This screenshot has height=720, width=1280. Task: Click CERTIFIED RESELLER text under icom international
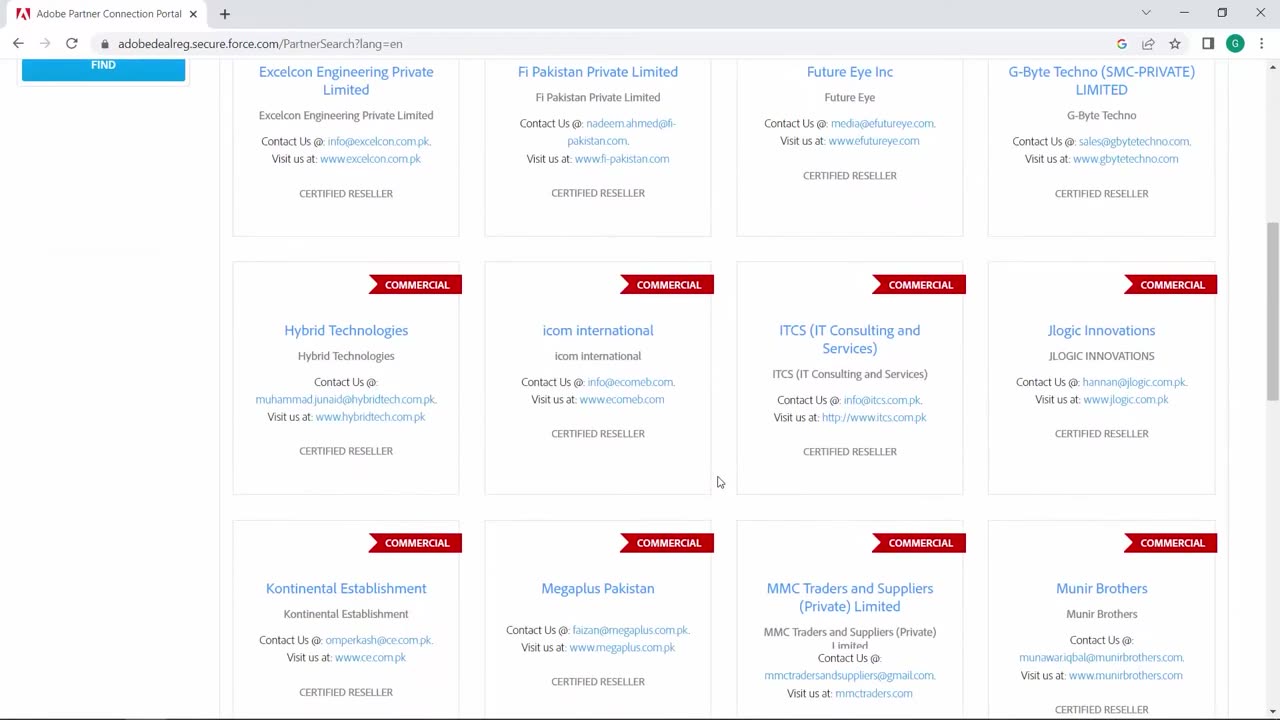(x=598, y=434)
